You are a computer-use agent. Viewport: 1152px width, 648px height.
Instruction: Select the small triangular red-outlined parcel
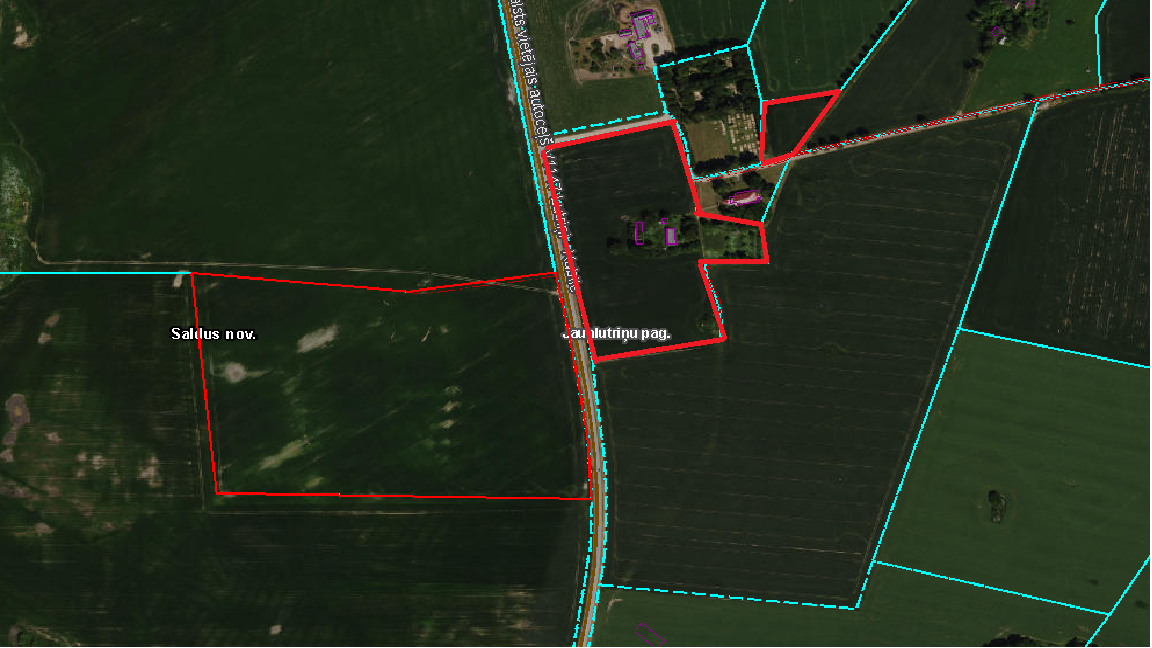click(790, 125)
